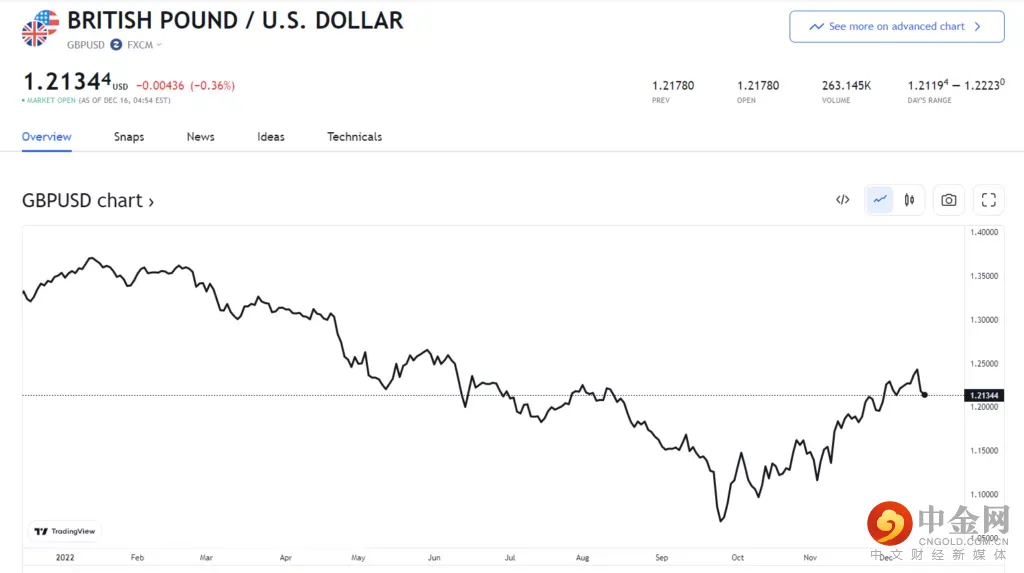
Task: Switch to candlestick chart view
Action: [x=909, y=200]
